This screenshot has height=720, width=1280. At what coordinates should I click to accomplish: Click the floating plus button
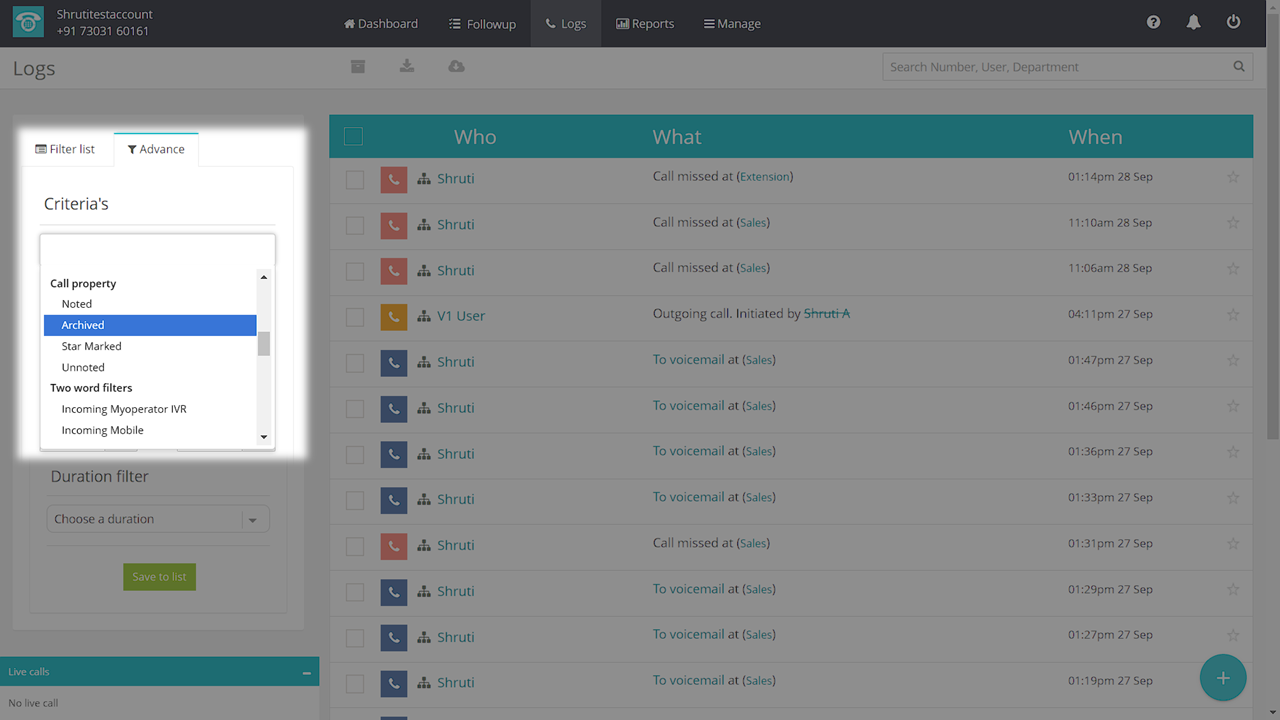1222,678
